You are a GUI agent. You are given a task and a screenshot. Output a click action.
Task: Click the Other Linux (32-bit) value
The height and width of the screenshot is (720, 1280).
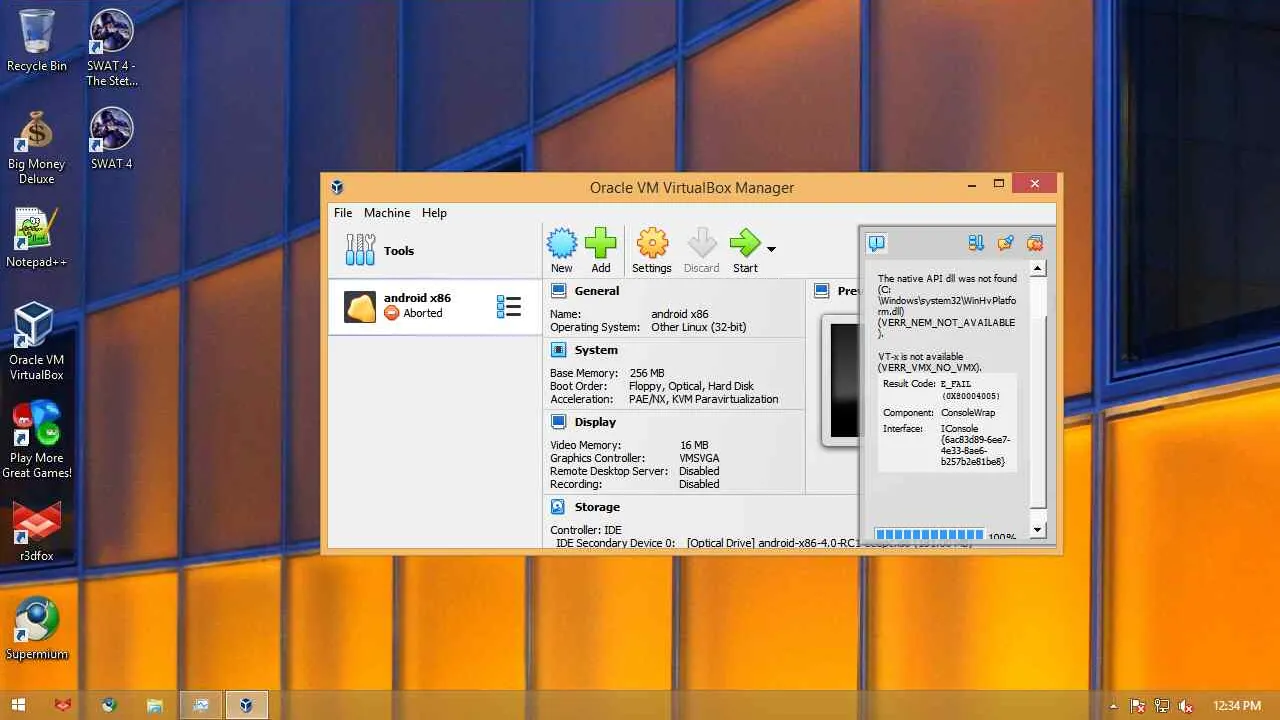(x=699, y=327)
